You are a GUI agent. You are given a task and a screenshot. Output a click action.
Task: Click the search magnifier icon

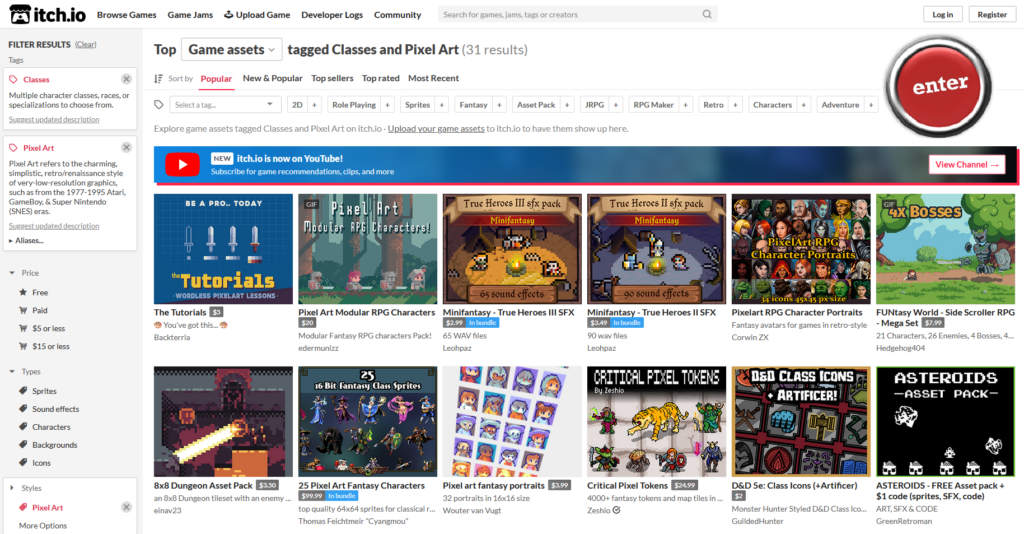click(707, 14)
